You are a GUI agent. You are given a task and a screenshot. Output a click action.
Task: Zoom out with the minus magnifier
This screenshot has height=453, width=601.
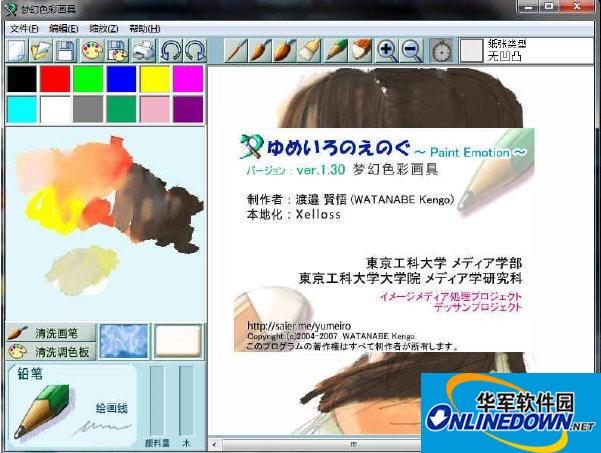(x=412, y=50)
